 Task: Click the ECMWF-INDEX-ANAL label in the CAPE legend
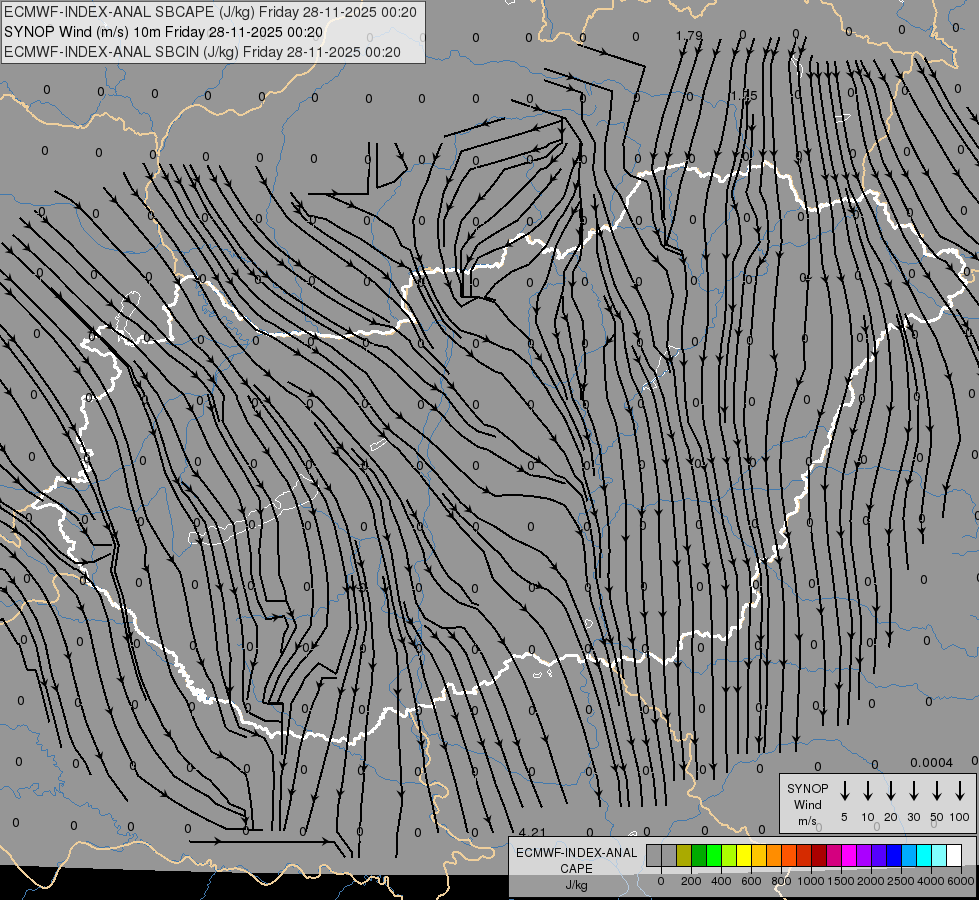click(576, 853)
